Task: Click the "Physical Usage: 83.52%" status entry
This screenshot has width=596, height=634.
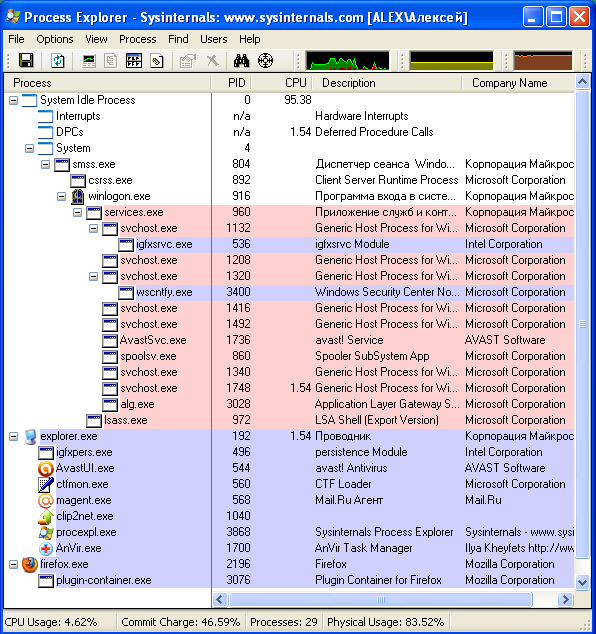Action: [386, 622]
